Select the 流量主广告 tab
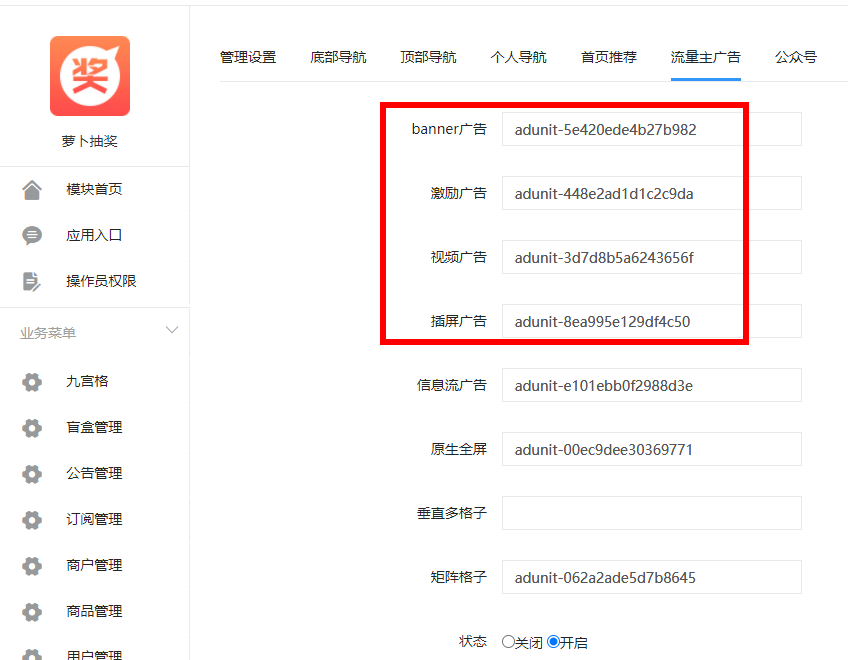The height and width of the screenshot is (660, 848). pyautogui.click(x=706, y=57)
